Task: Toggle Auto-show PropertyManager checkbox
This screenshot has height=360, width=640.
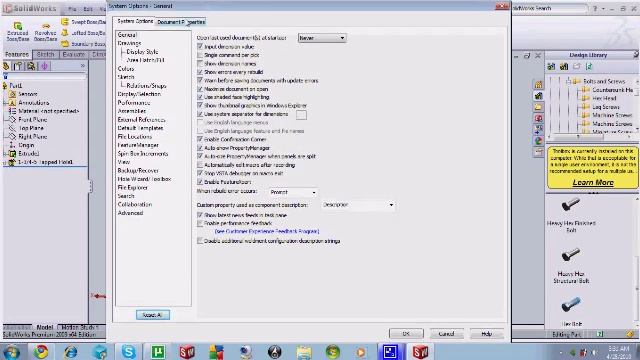Action: 200,148
